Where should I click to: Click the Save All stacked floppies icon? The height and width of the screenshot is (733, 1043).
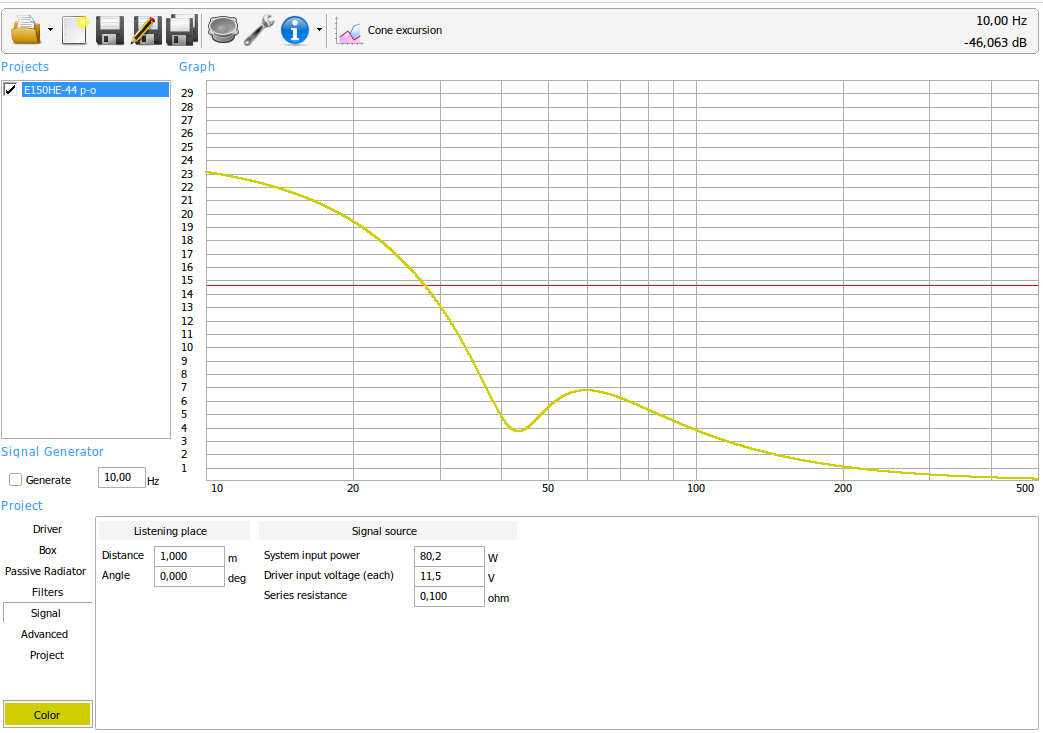click(x=181, y=30)
